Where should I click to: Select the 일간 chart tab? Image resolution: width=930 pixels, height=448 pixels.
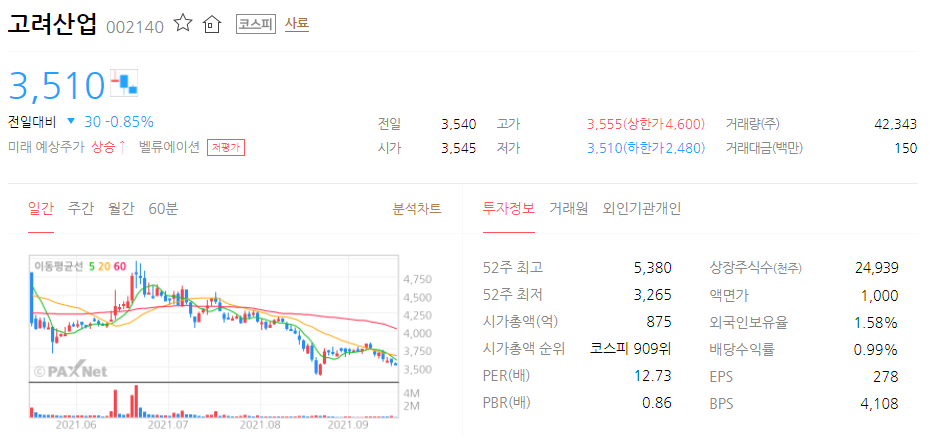tap(41, 209)
